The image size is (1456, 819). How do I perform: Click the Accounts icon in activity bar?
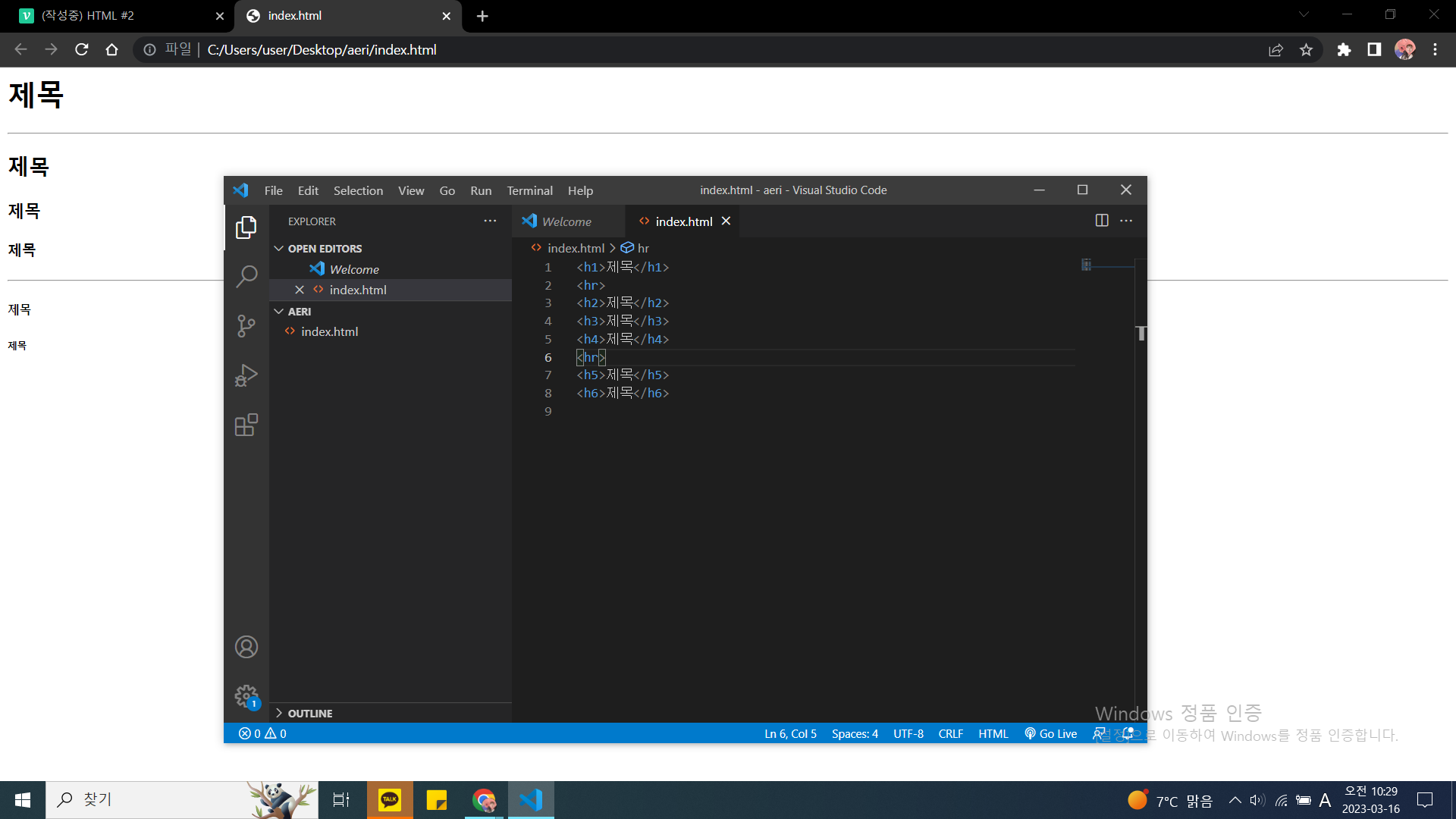click(246, 647)
